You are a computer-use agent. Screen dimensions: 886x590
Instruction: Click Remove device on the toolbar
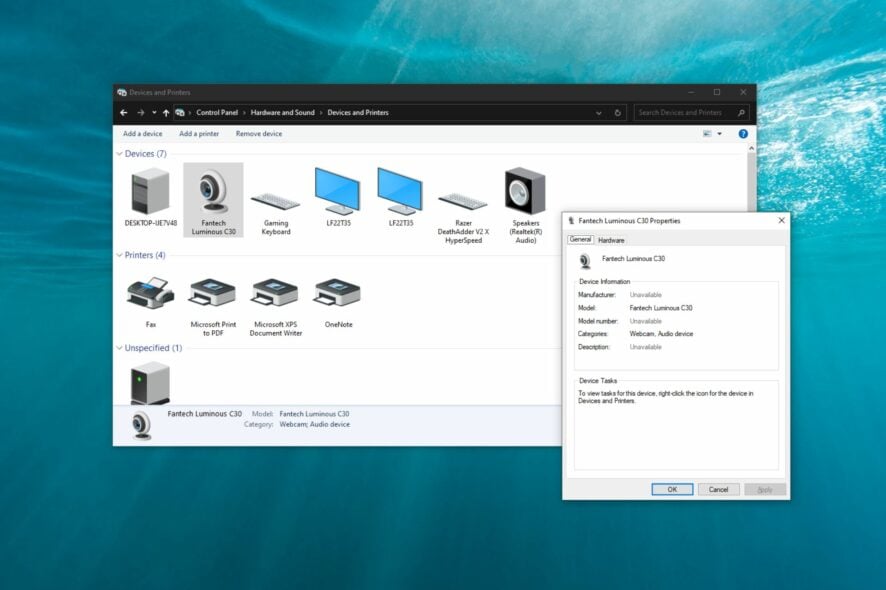[258, 133]
